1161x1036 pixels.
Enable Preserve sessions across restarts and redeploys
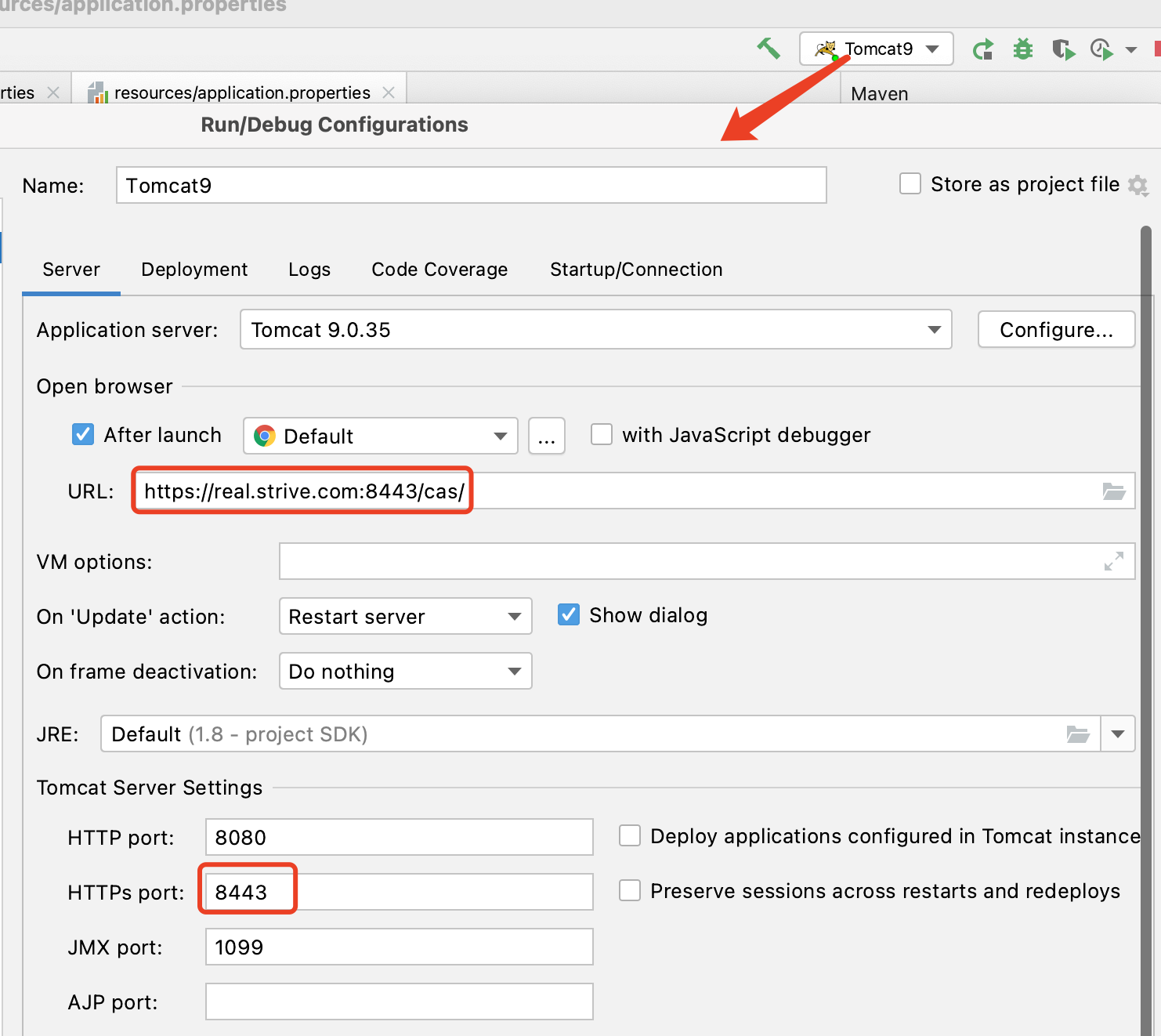click(630, 890)
